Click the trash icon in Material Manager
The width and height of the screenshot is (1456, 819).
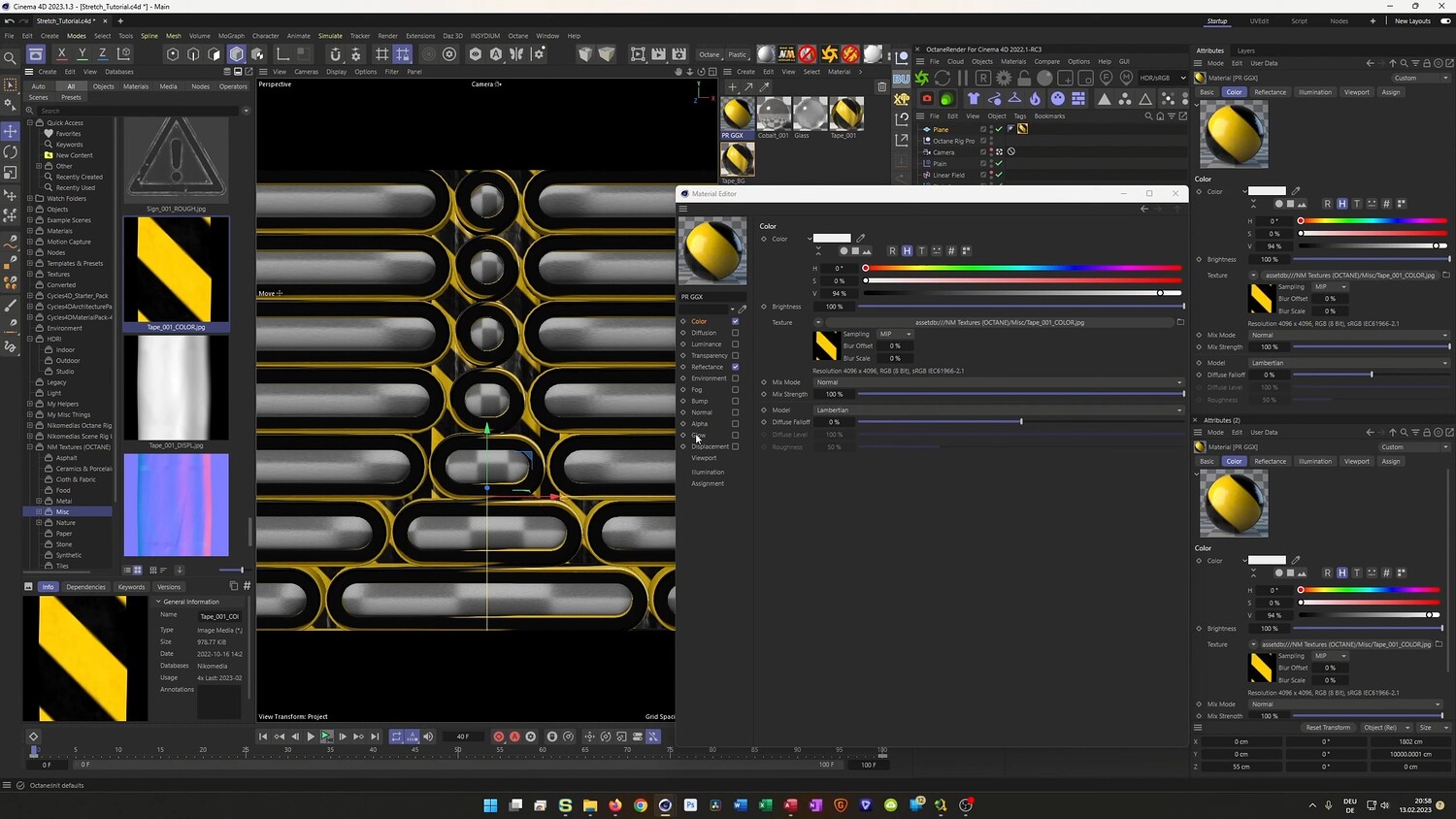(x=881, y=87)
